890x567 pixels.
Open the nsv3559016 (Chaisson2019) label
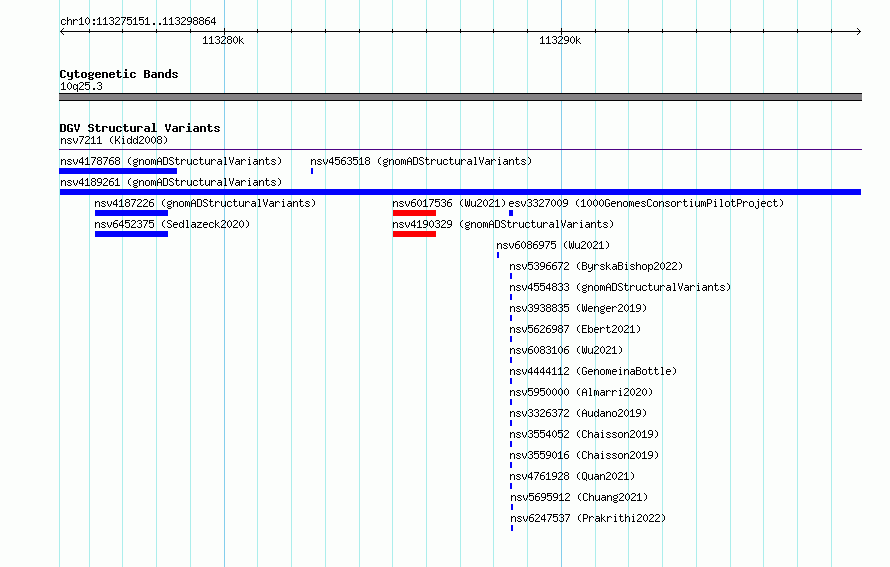584,455
